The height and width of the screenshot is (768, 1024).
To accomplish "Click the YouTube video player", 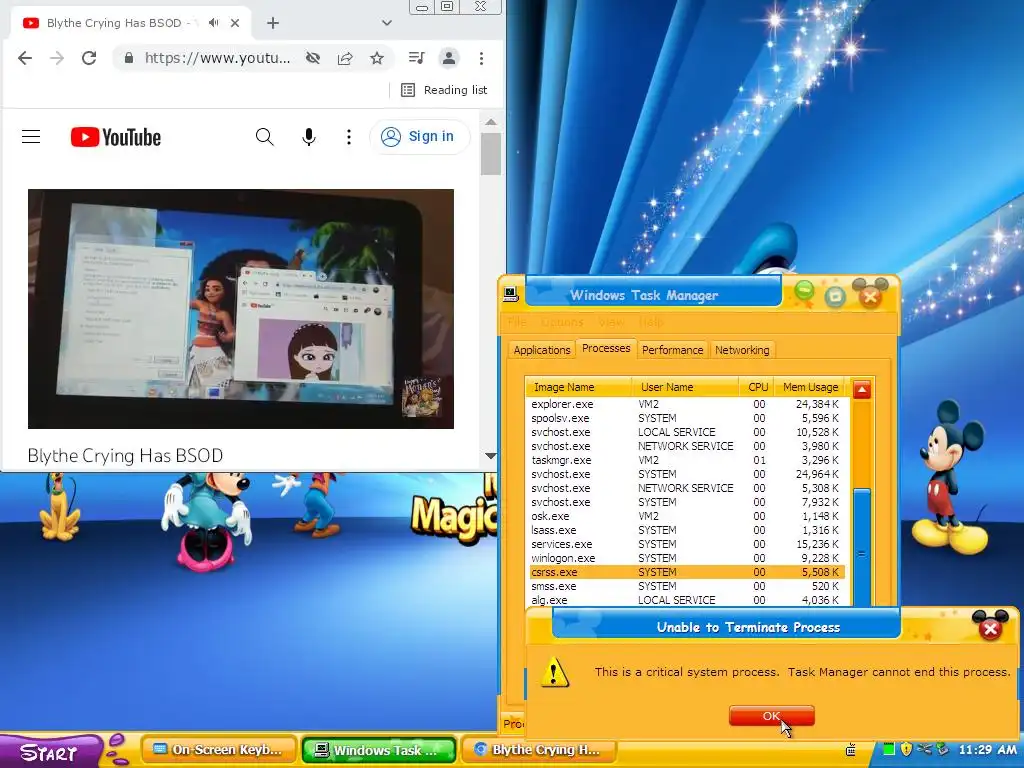I will [x=241, y=309].
